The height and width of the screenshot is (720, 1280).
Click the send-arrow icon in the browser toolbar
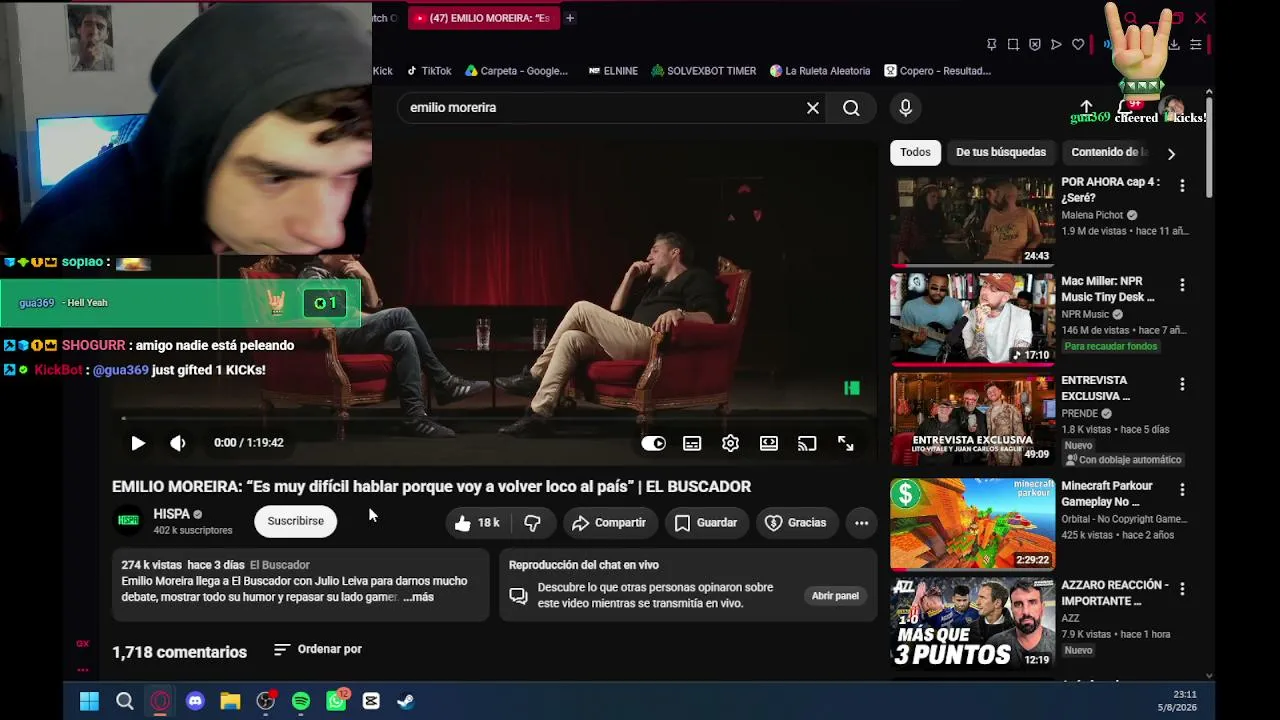[x=1056, y=45]
